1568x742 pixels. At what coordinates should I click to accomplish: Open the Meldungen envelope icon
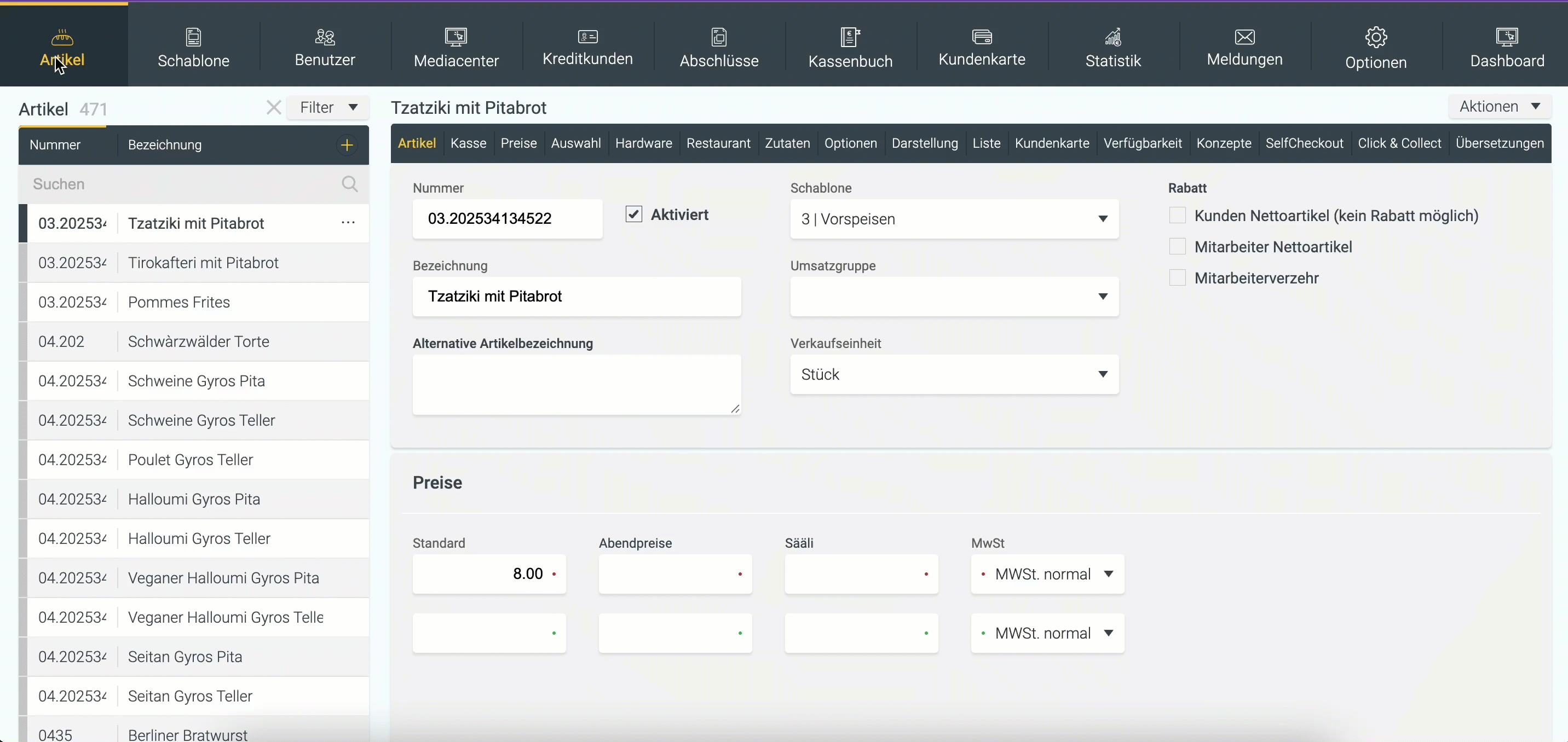click(x=1244, y=37)
